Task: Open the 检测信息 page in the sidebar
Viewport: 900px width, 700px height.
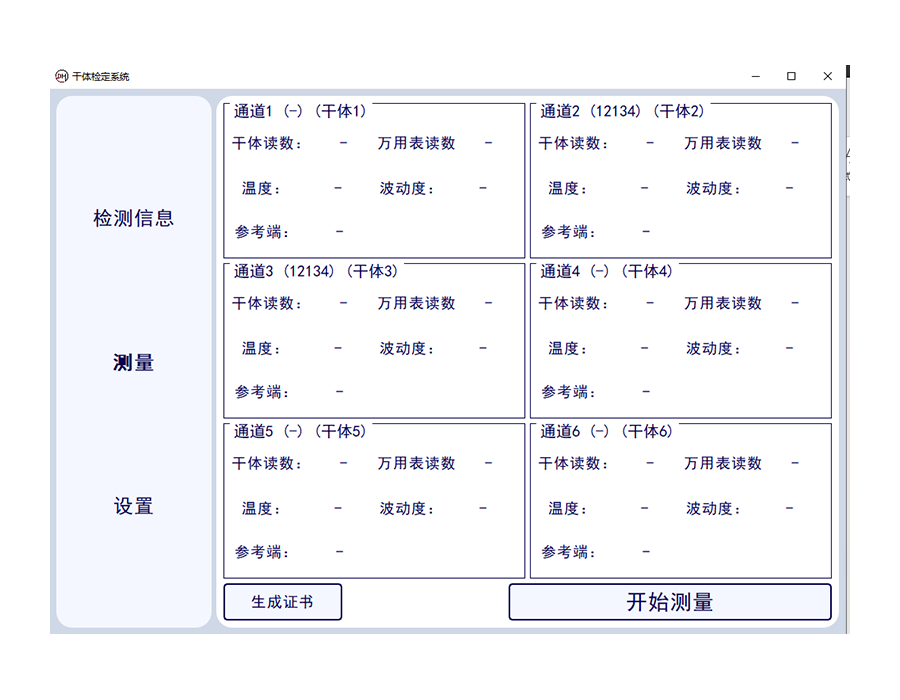Action: pos(134,218)
